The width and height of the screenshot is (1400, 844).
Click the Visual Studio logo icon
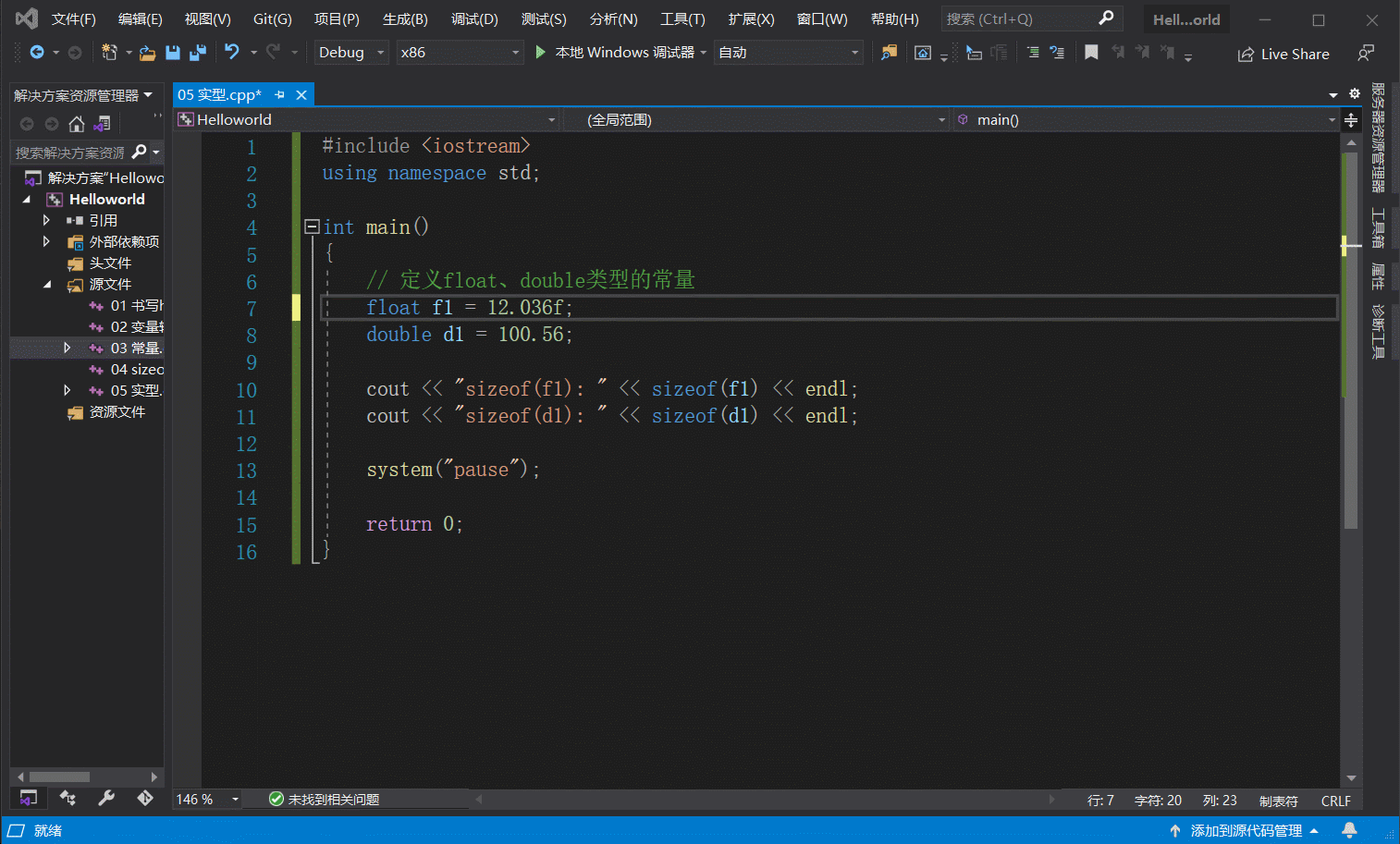26,18
